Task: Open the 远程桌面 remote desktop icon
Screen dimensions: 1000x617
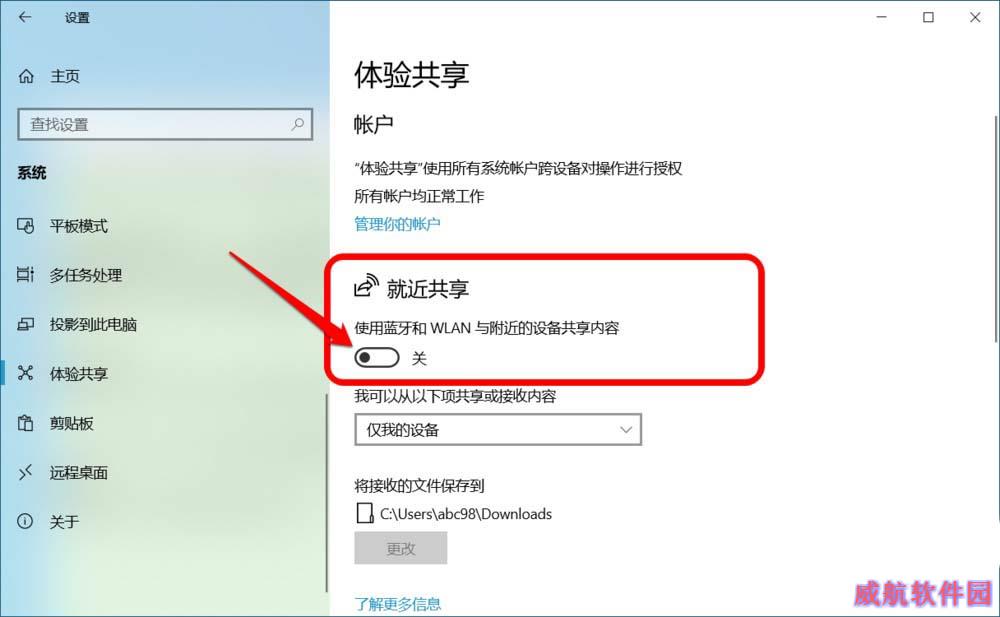Action: 26,472
